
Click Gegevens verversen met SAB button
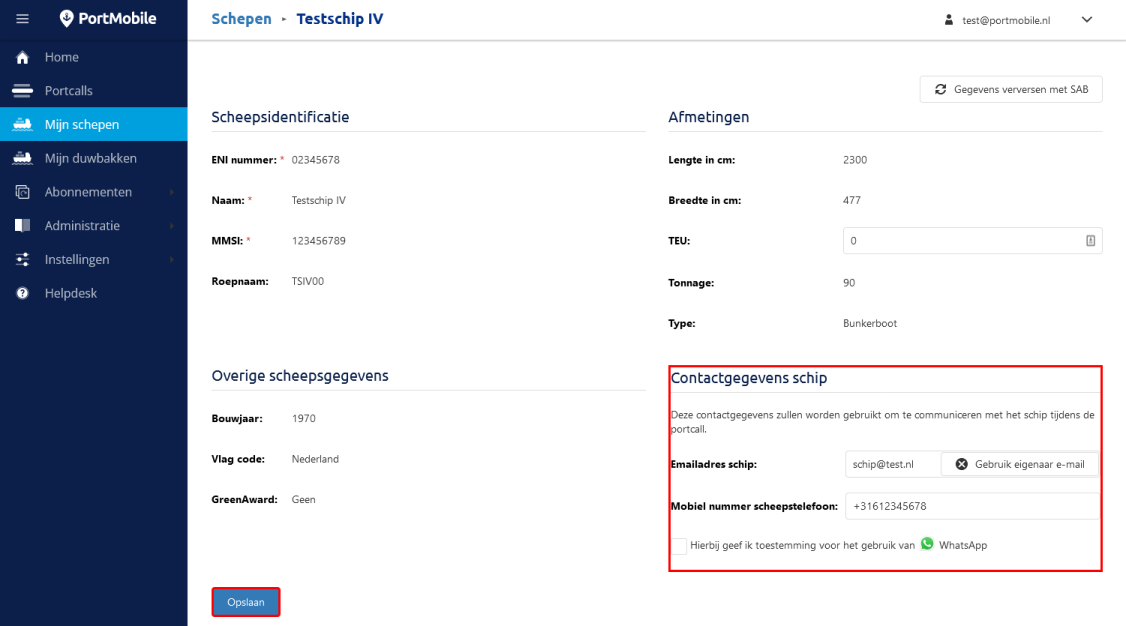1011,90
